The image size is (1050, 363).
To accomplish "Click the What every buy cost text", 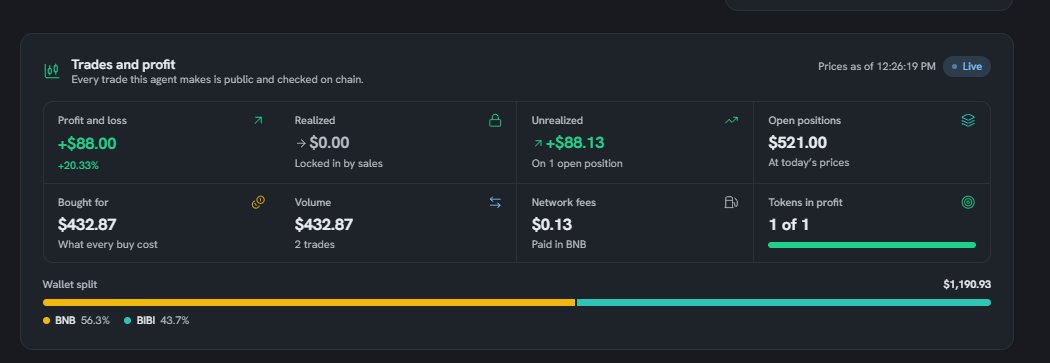I will [x=108, y=244].
